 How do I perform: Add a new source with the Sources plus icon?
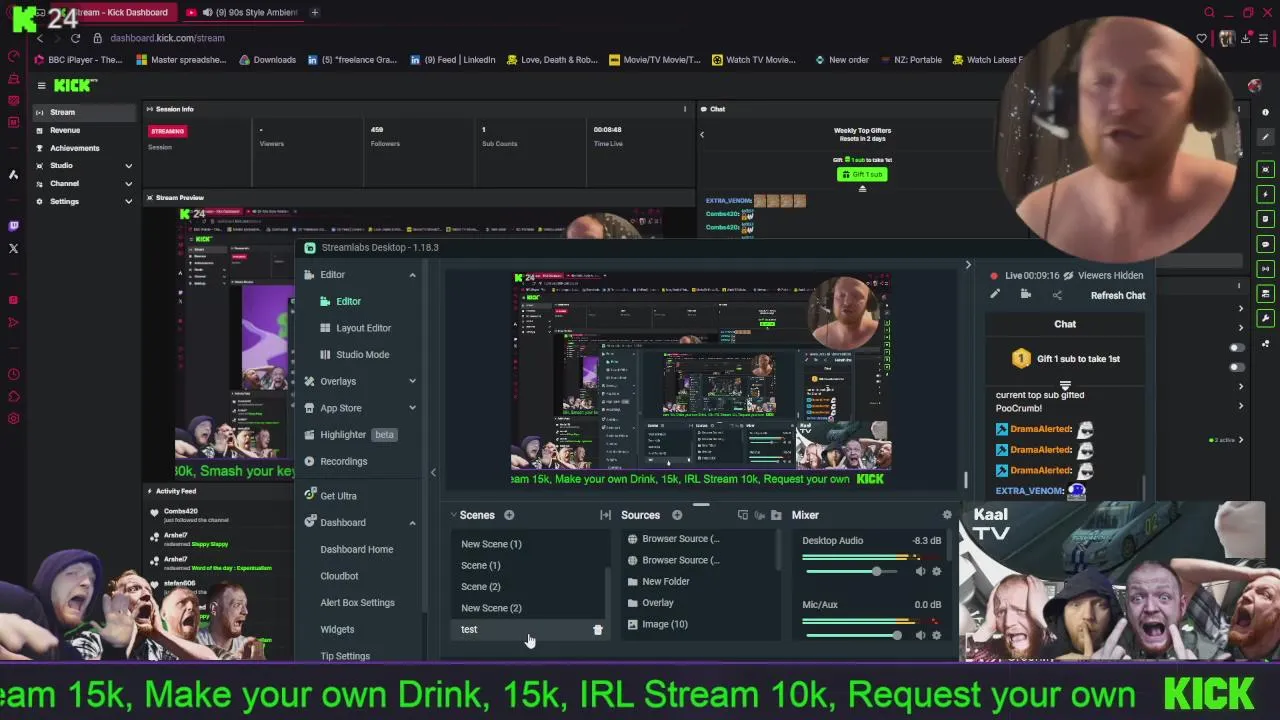(x=677, y=515)
